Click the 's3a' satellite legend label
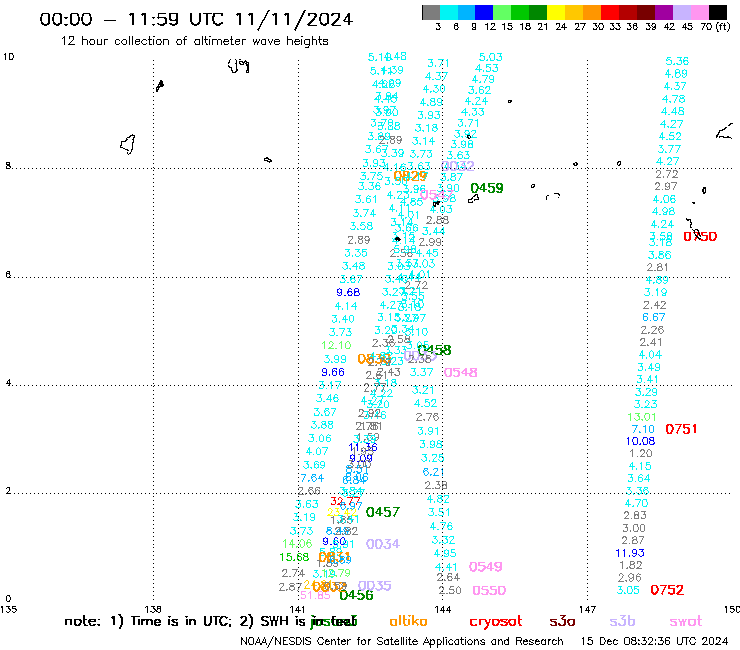Image resolution: width=740 pixels, height=650 pixels. 562,621
